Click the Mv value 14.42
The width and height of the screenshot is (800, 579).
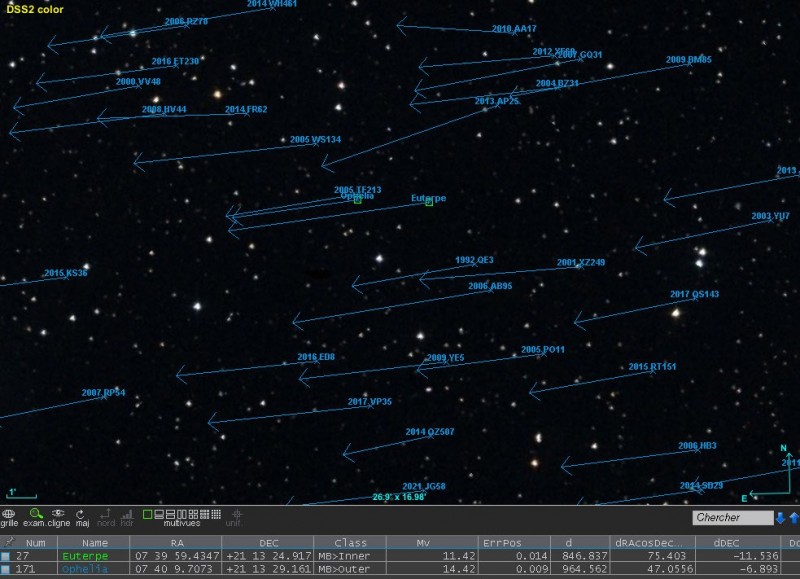[460, 569]
